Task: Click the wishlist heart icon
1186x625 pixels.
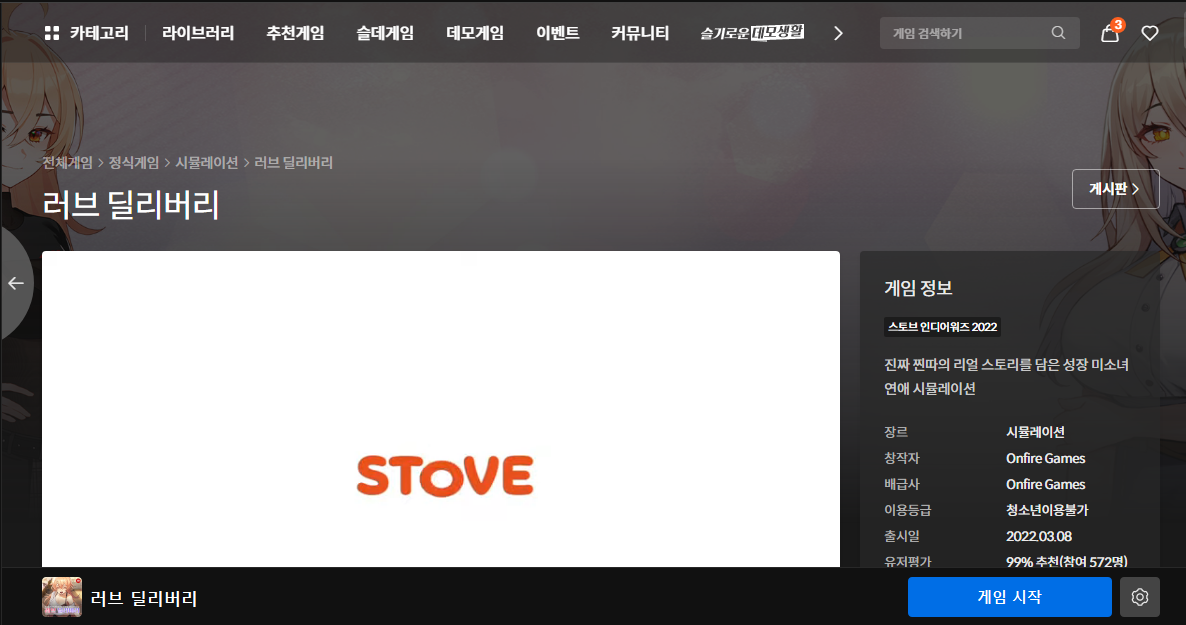Action: tap(1150, 33)
